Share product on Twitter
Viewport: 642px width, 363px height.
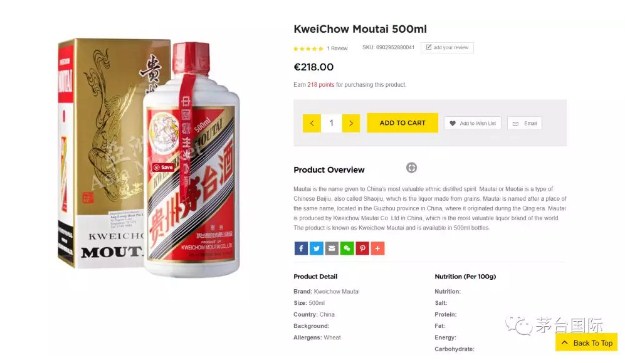tap(316, 248)
